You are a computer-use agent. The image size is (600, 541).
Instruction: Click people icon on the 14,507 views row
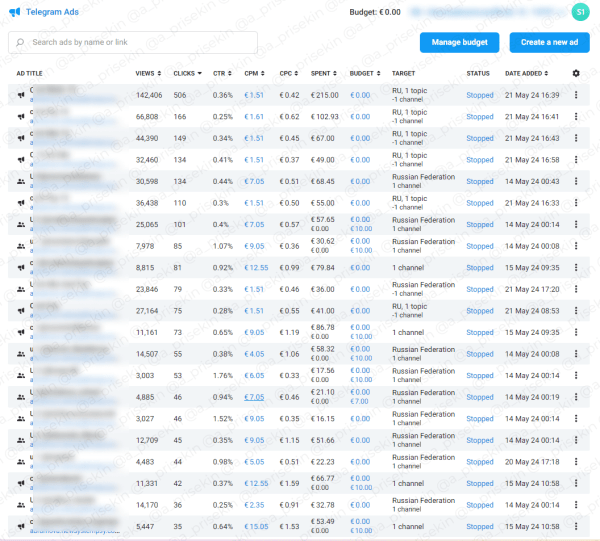click(x=21, y=353)
